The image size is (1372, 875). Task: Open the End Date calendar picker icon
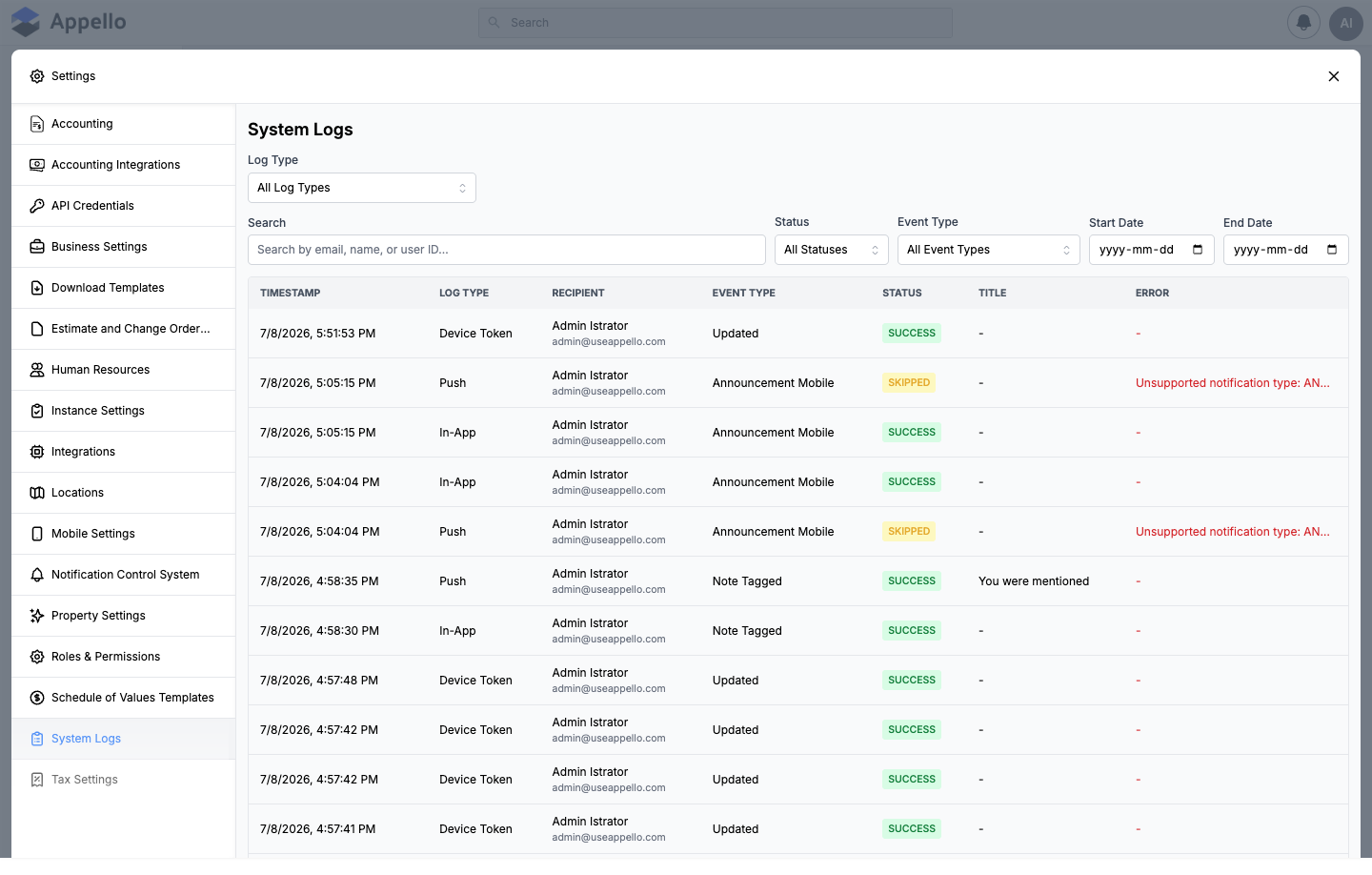coord(1332,250)
